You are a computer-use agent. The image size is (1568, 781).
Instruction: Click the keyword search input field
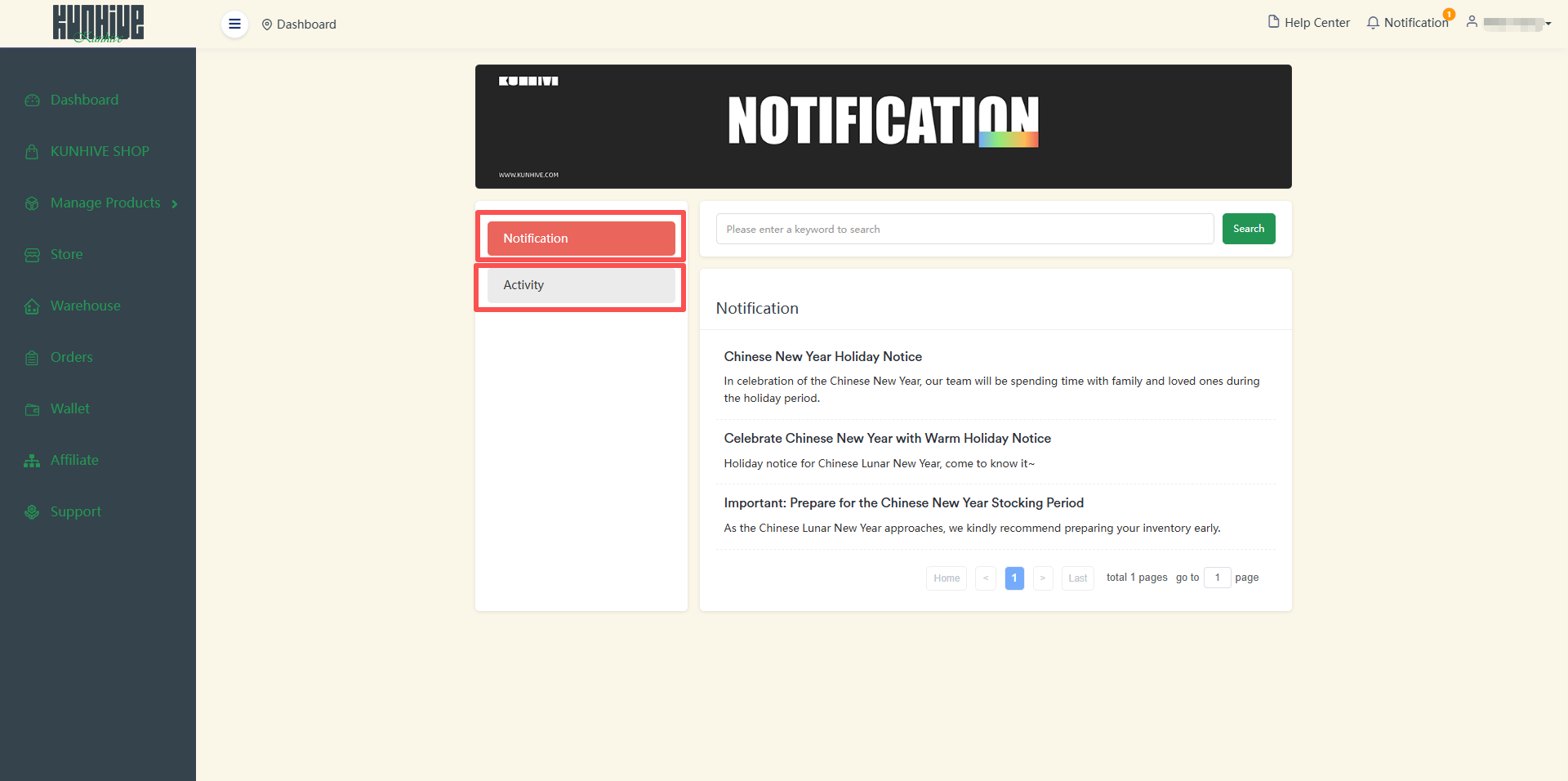964,230
